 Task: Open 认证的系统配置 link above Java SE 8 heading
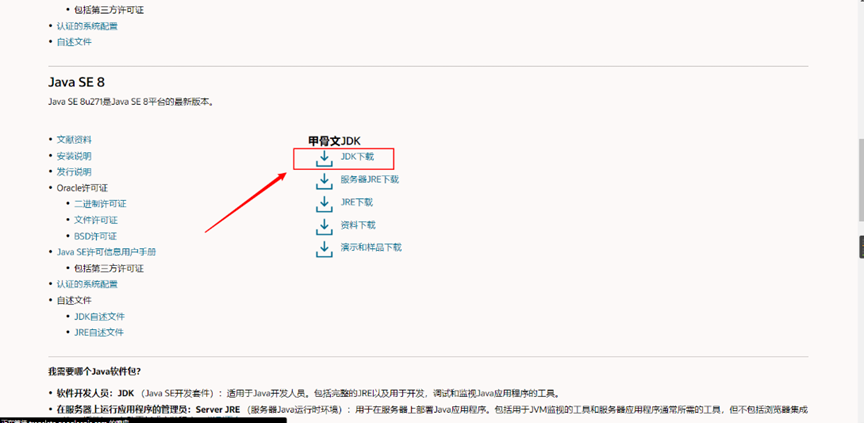87,26
